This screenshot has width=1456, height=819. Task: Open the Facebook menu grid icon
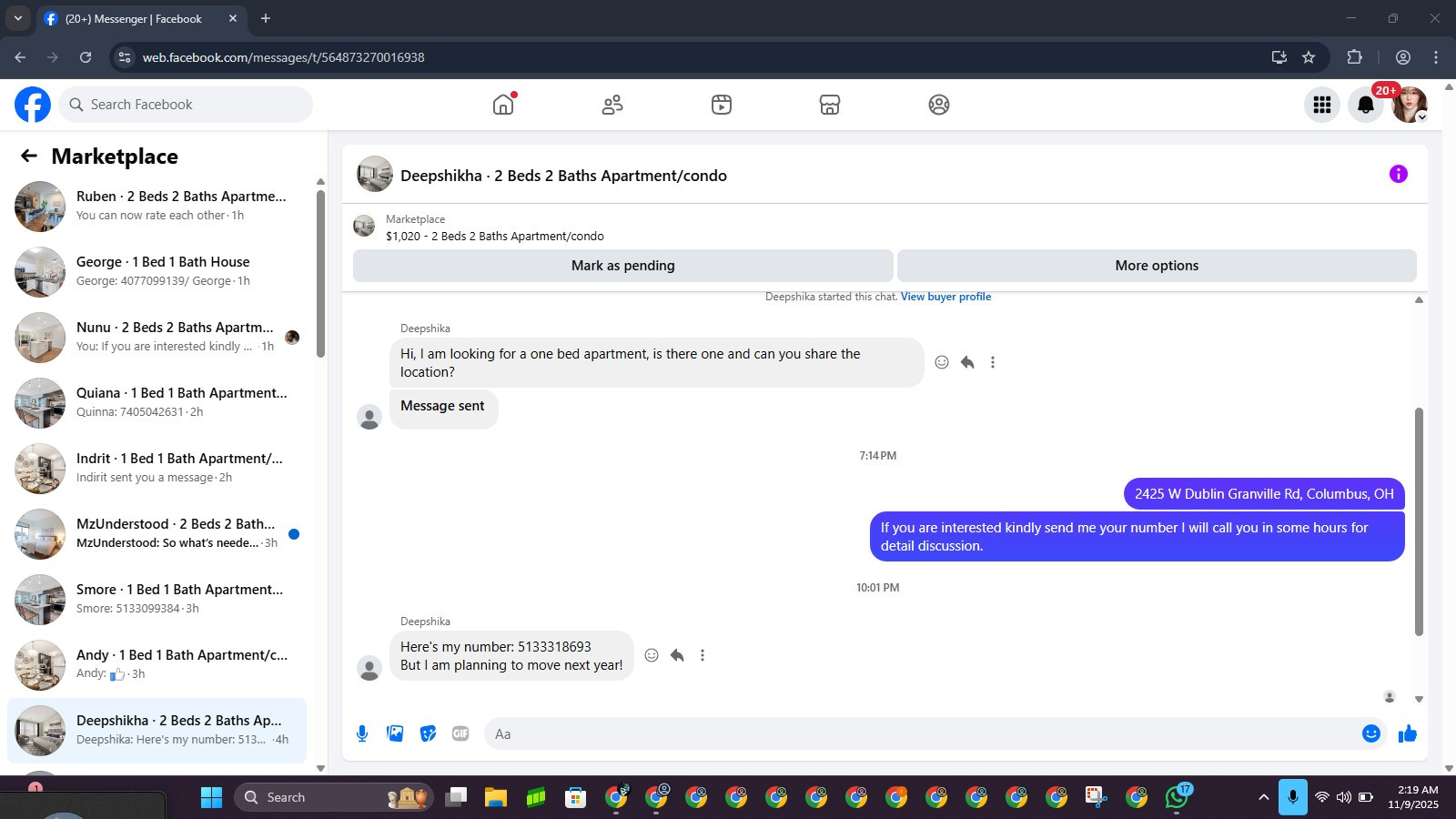coord(1322,105)
